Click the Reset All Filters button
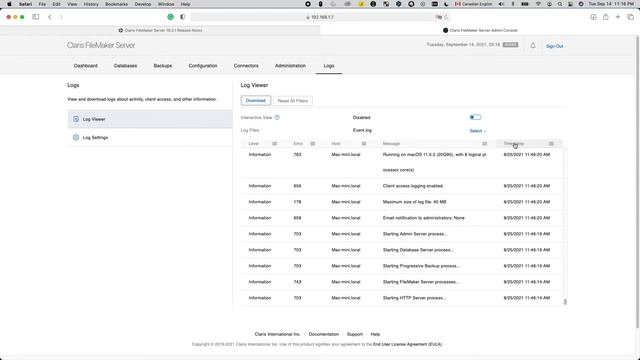This screenshot has width=640, height=360. (293, 100)
